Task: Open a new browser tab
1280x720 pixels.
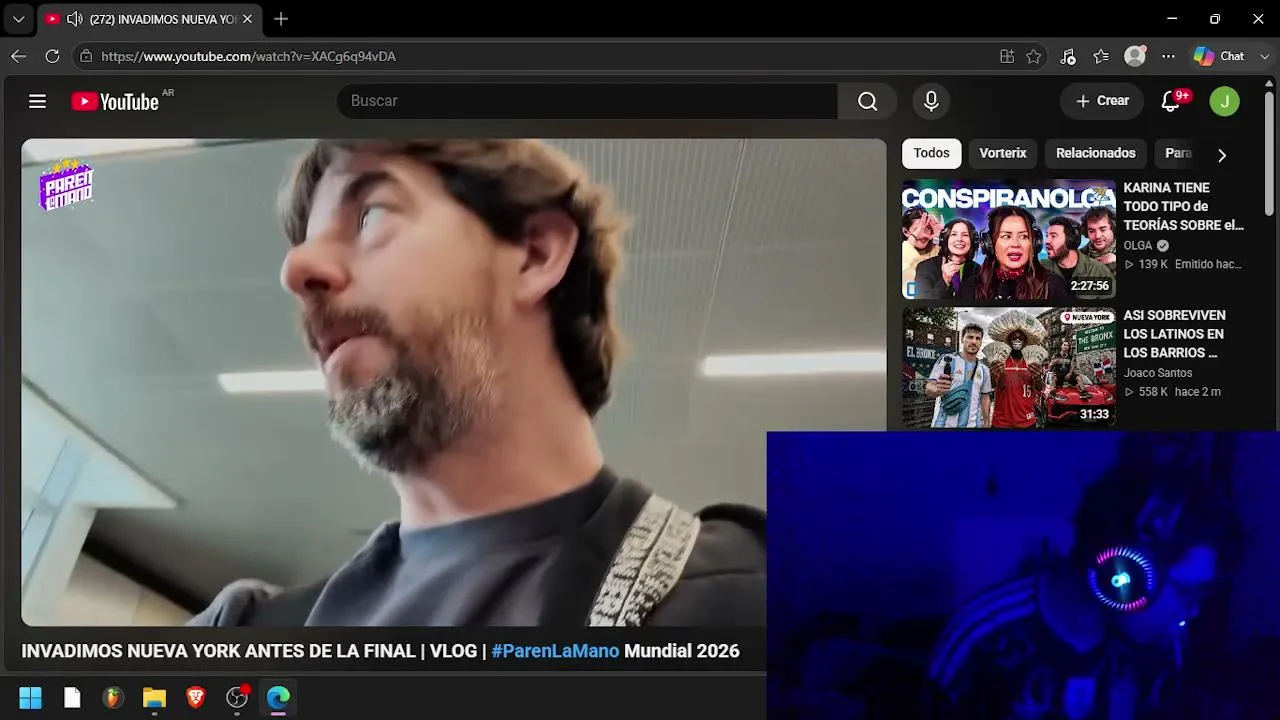Action: click(x=281, y=19)
